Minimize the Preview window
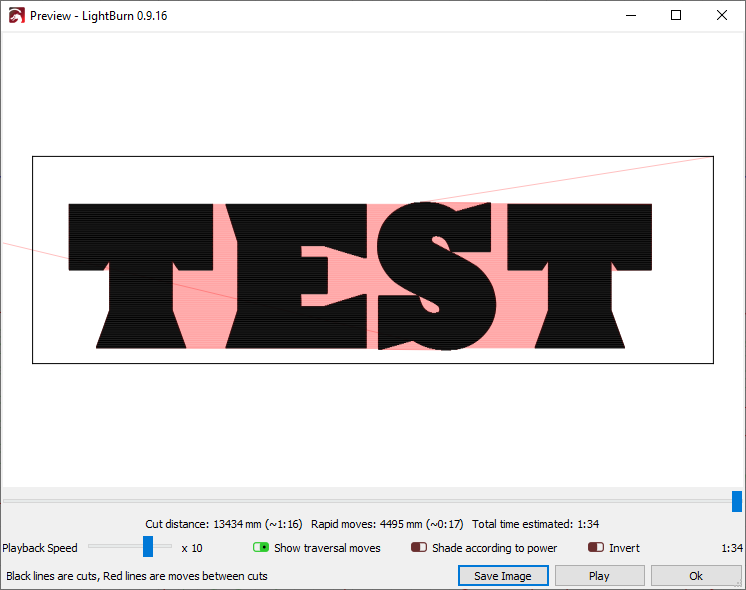The height and width of the screenshot is (590, 746). (x=631, y=16)
